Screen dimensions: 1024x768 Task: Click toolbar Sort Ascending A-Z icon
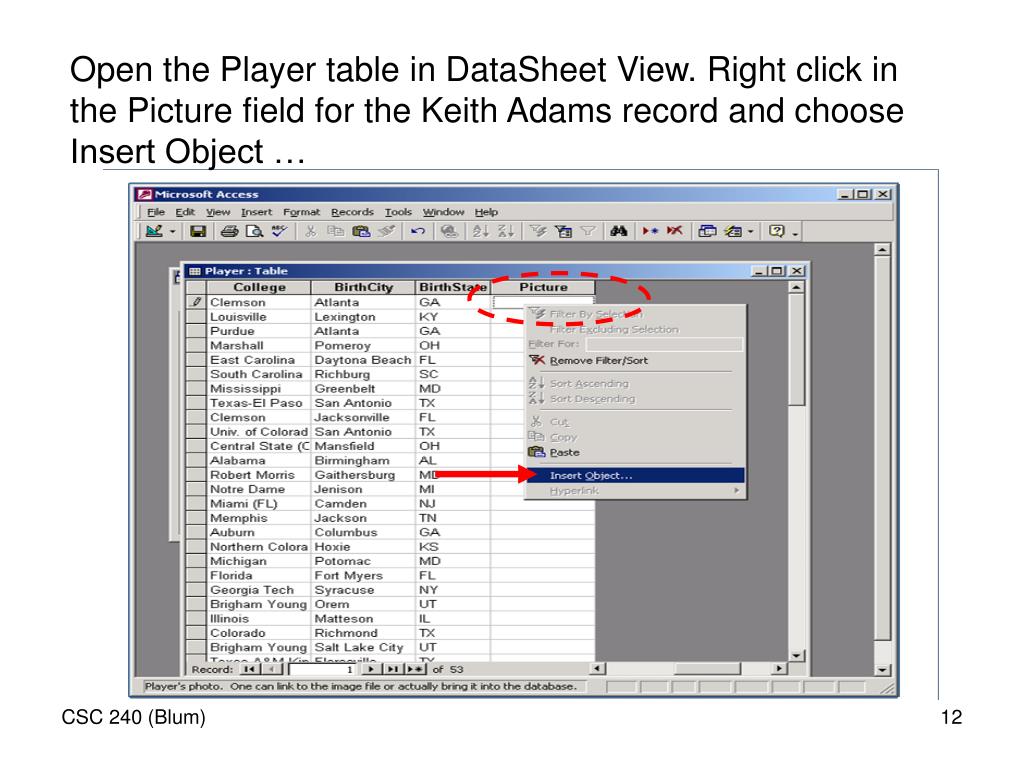point(480,231)
